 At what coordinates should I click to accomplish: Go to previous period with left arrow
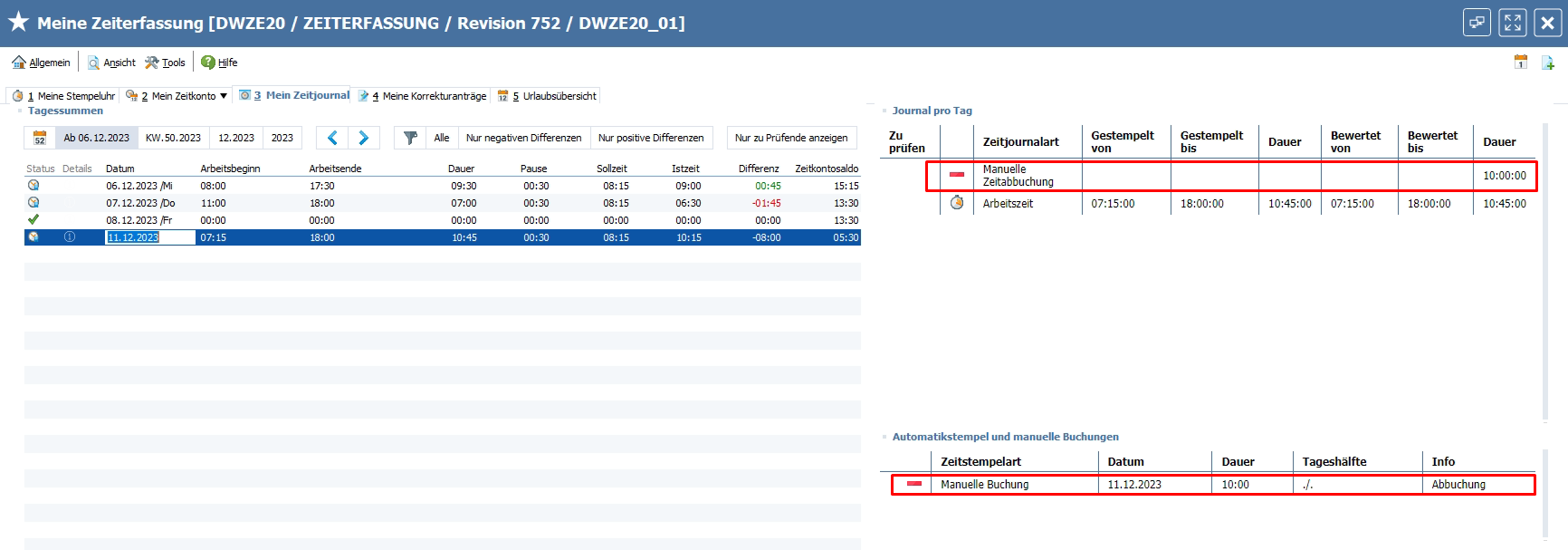332,138
